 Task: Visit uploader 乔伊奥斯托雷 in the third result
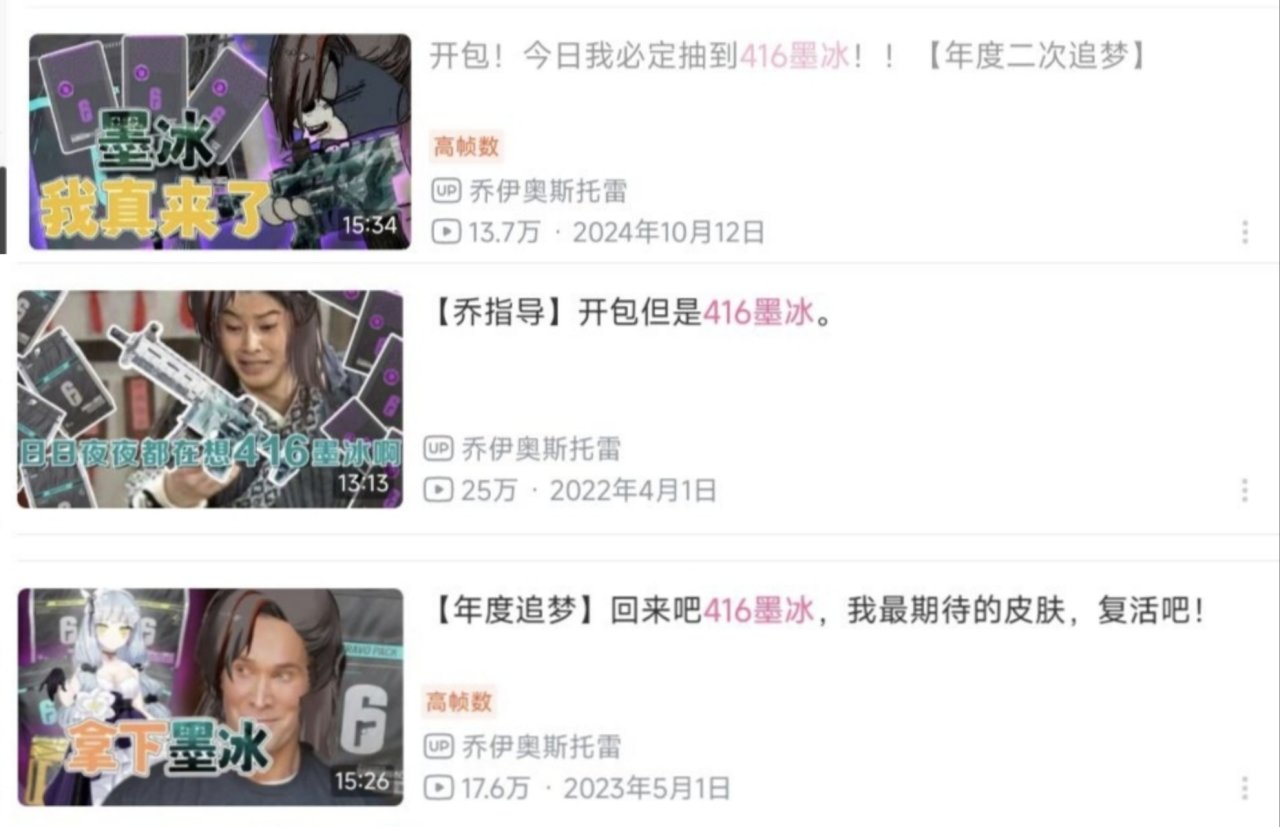pos(541,745)
